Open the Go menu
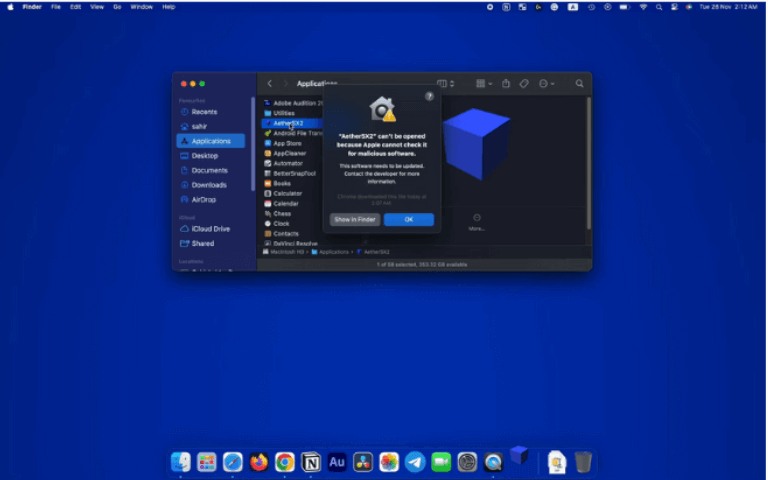The height and width of the screenshot is (480, 768). pyautogui.click(x=117, y=7)
